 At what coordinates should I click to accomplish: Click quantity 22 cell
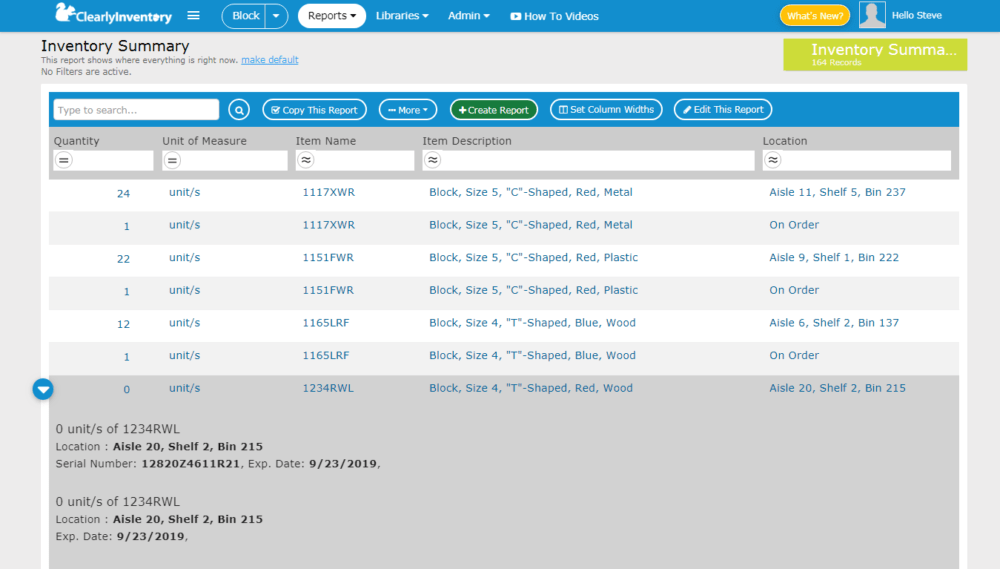pos(123,259)
